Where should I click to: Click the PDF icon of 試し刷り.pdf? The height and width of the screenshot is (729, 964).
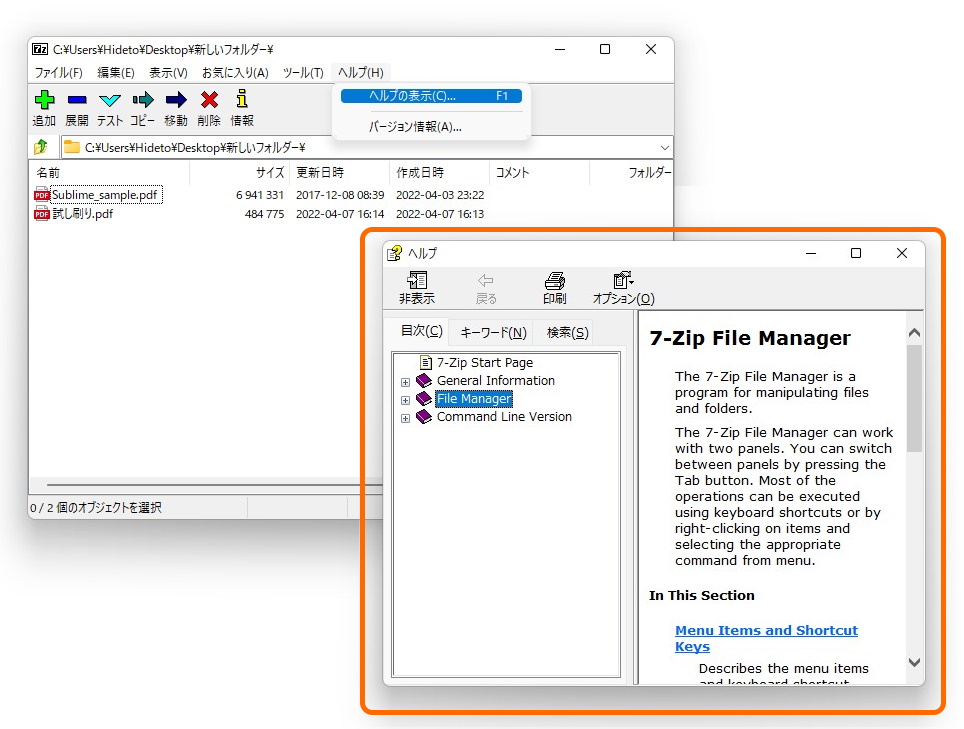pos(42,214)
